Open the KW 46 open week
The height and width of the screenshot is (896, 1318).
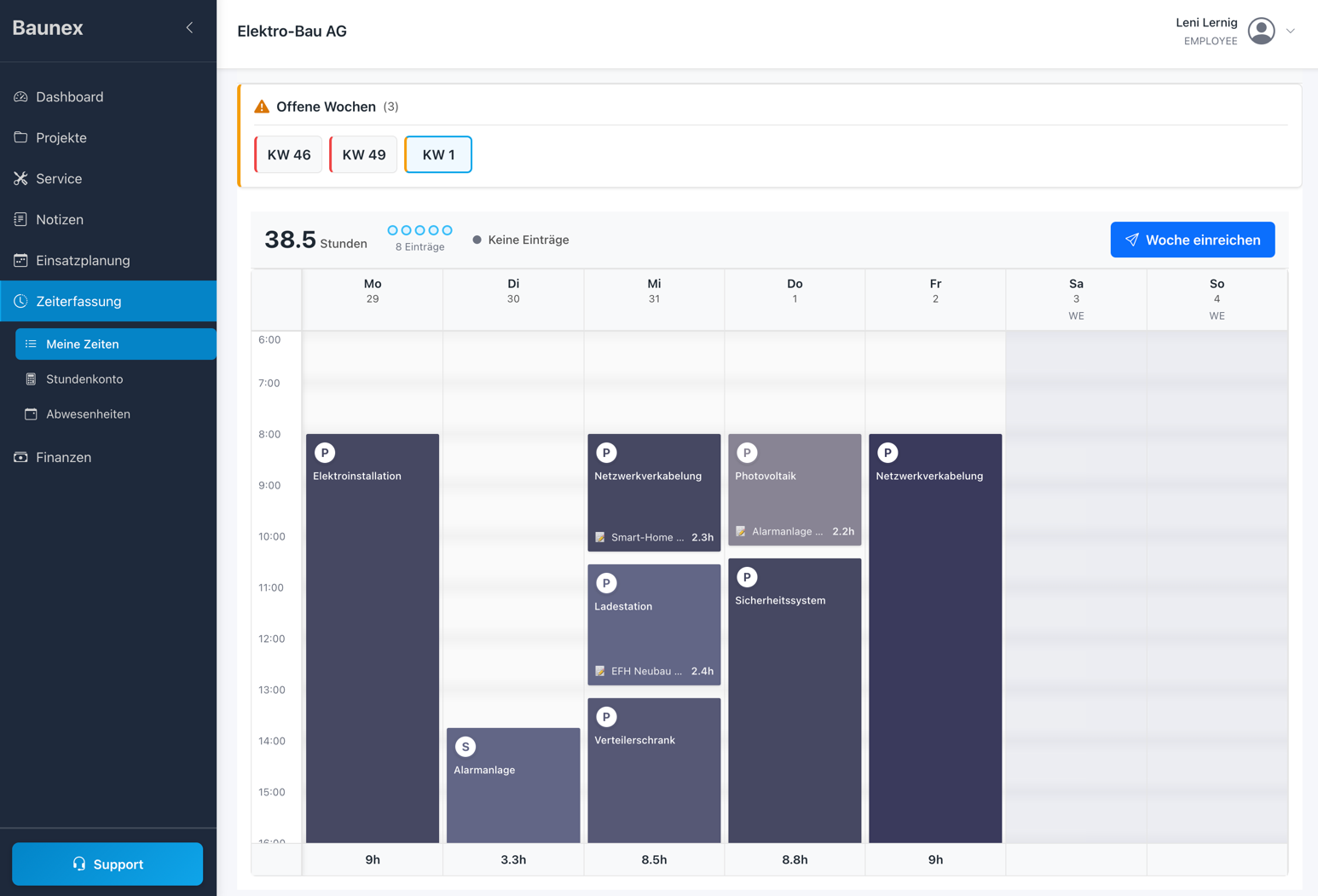coord(287,154)
